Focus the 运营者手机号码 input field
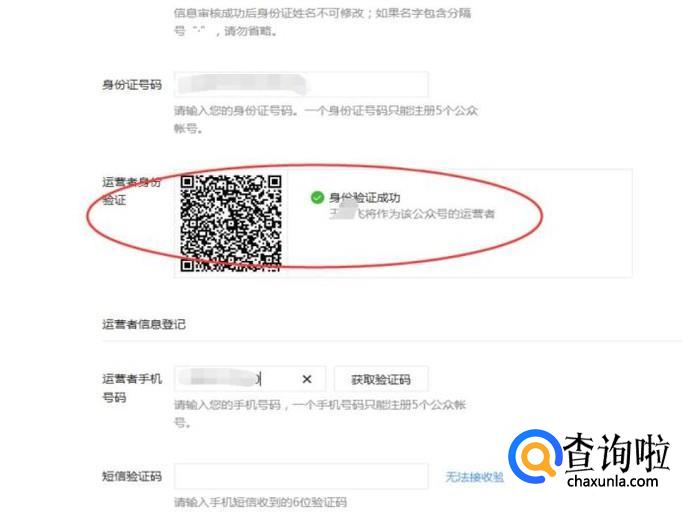The width and height of the screenshot is (682, 512). 250,379
